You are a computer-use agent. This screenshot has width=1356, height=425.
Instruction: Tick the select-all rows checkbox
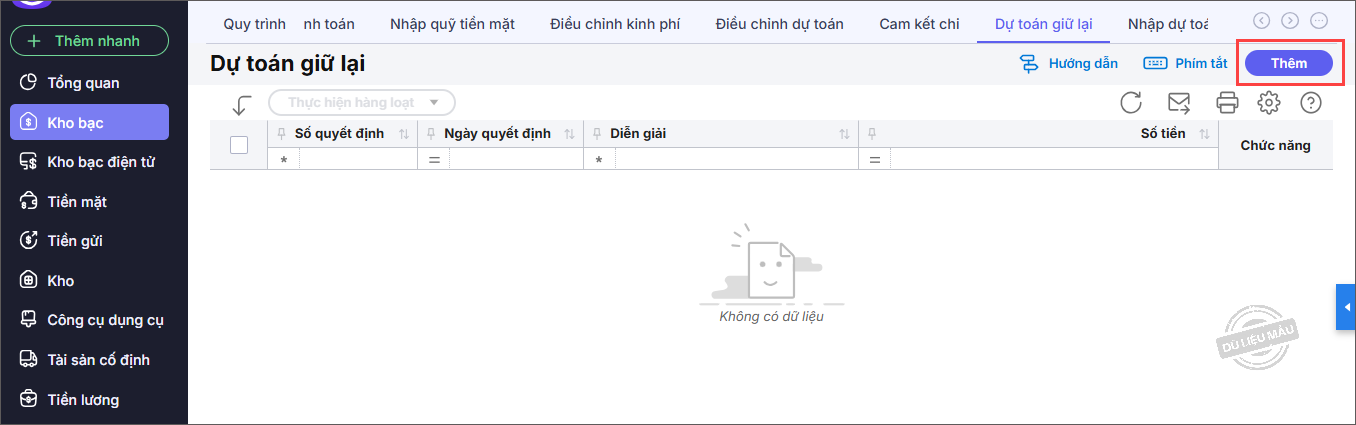pyautogui.click(x=239, y=145)
